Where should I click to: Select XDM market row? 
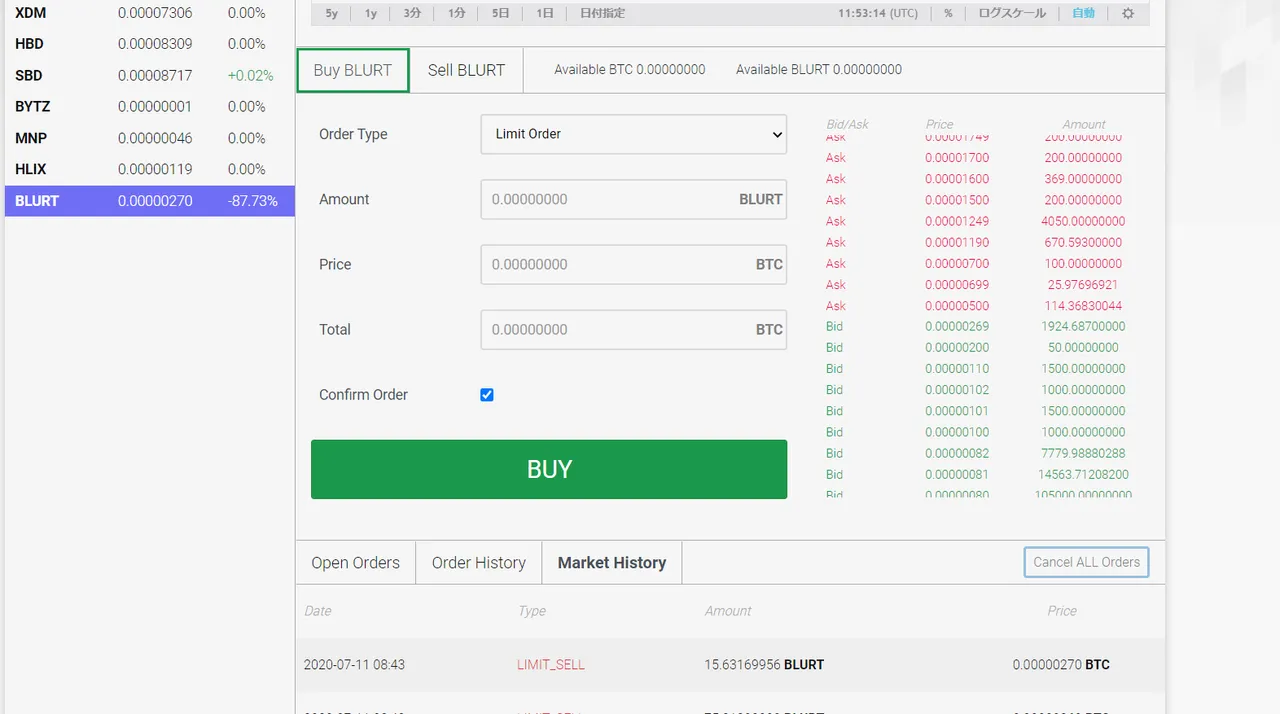pyautogui.click(x=150, y=13)
